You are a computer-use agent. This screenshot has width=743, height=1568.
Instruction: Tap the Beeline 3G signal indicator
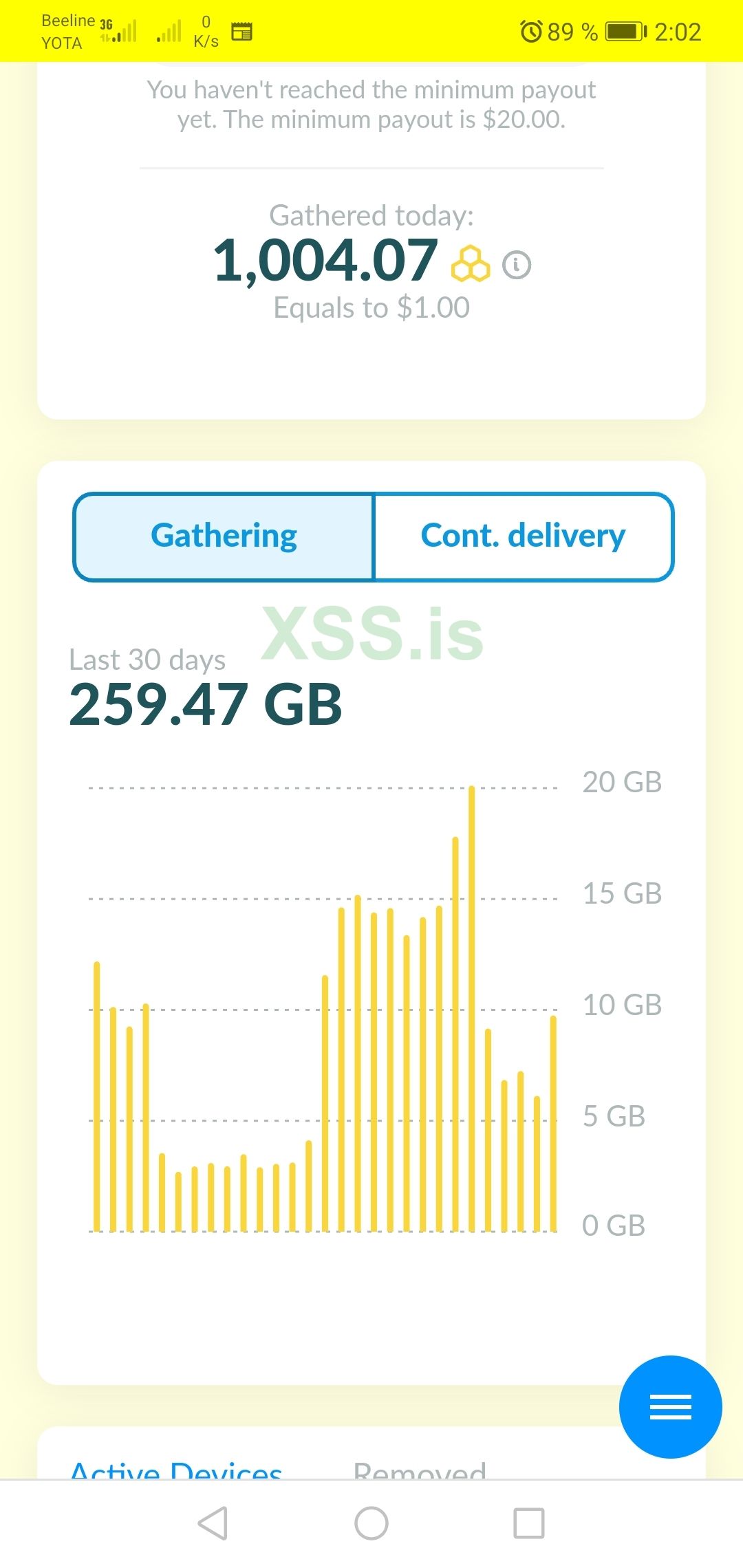pyautogui.click(x=119, y=32)
